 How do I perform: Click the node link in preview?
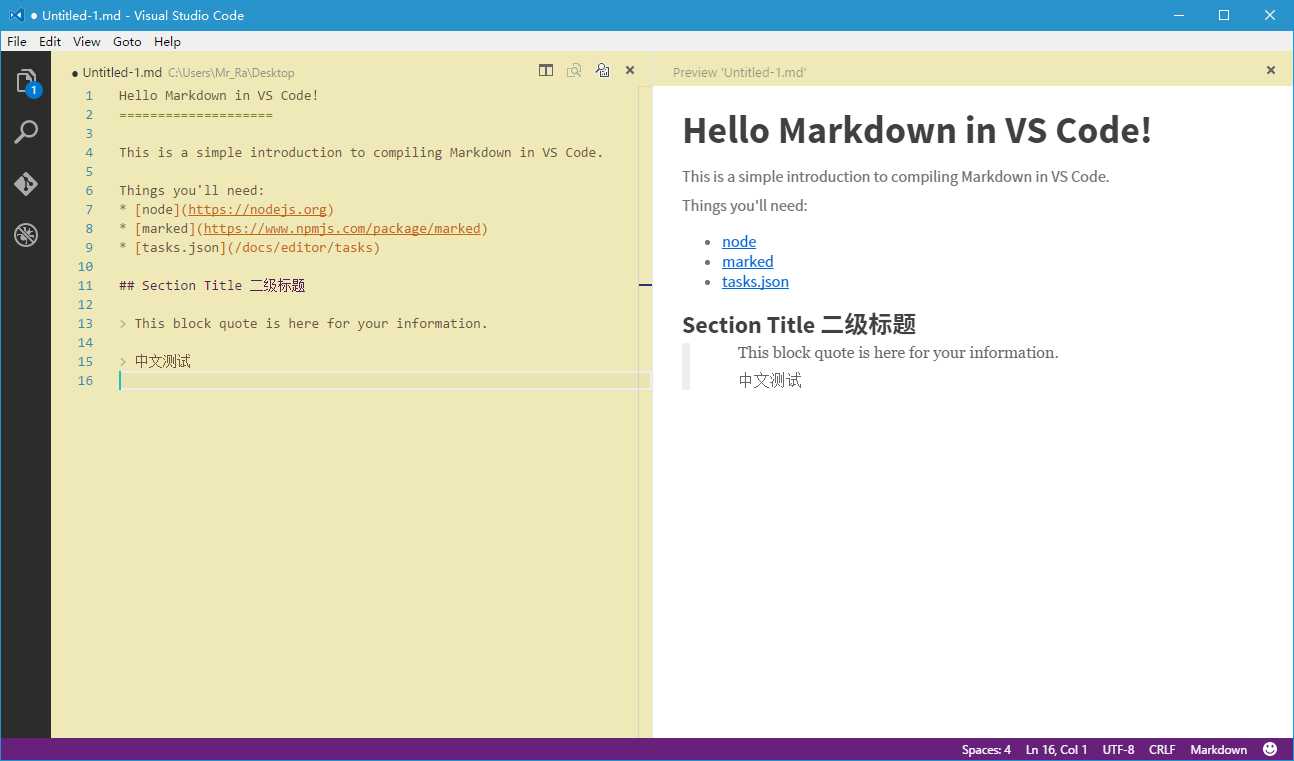pyautogui.click(x=739, y=242)
